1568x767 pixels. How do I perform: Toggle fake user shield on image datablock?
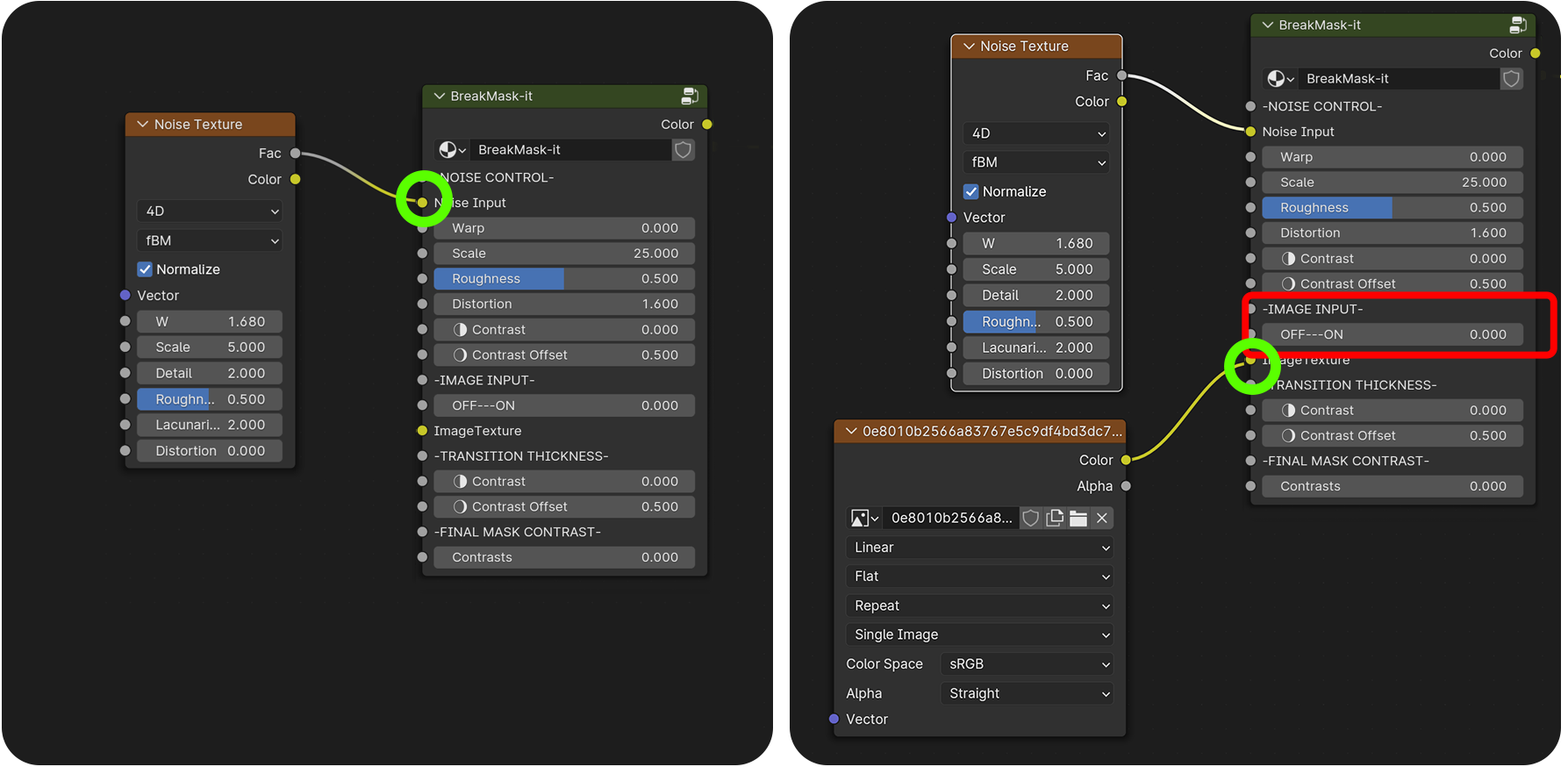[x=1031, y=518]
